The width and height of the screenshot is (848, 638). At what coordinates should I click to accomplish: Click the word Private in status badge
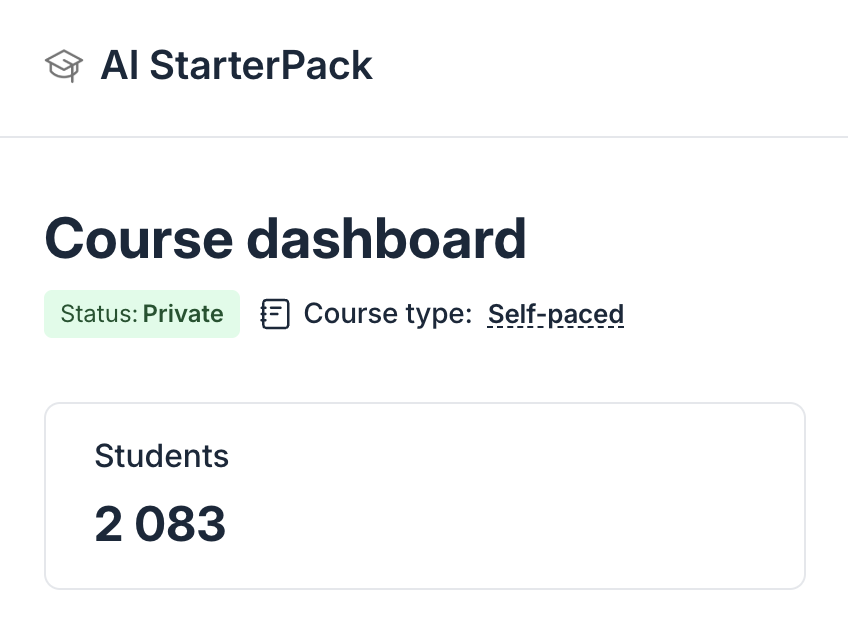coord(183,314)
